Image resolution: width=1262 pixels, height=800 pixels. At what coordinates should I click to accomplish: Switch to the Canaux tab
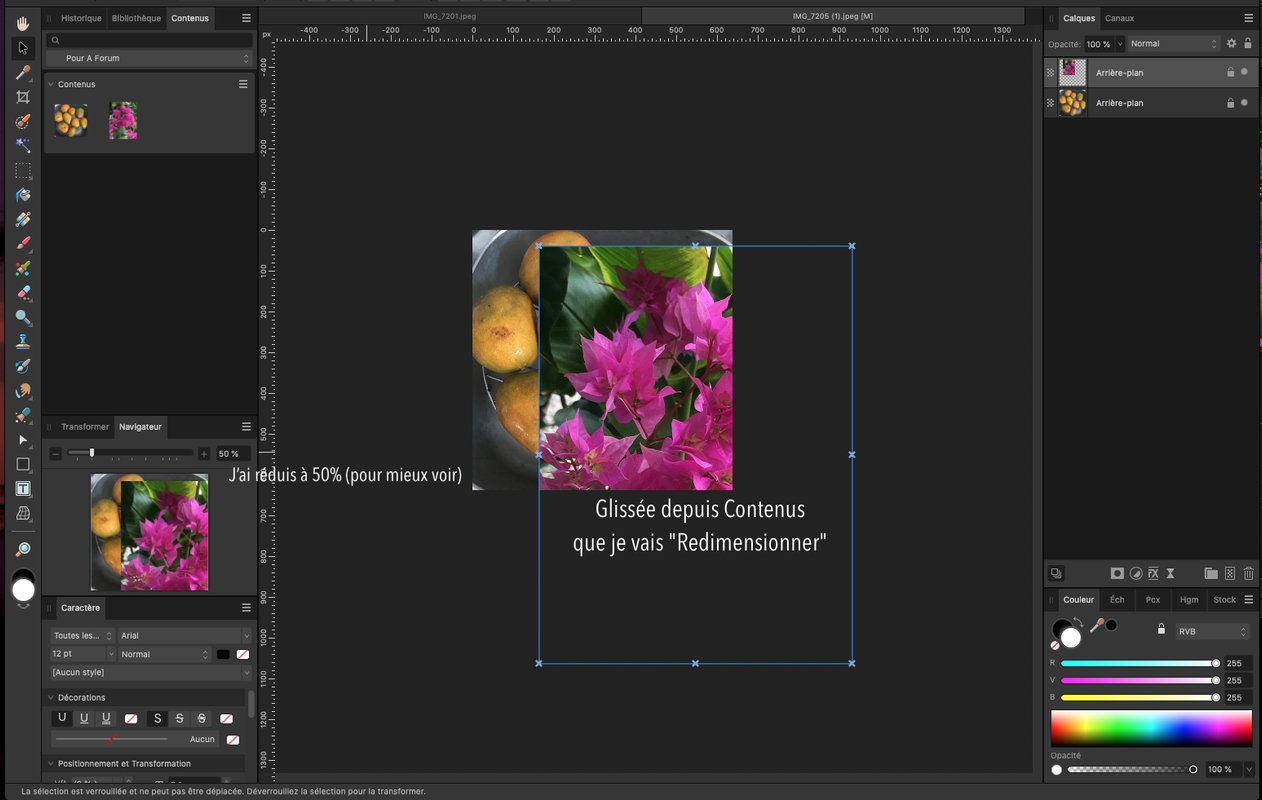point(1119,18)
